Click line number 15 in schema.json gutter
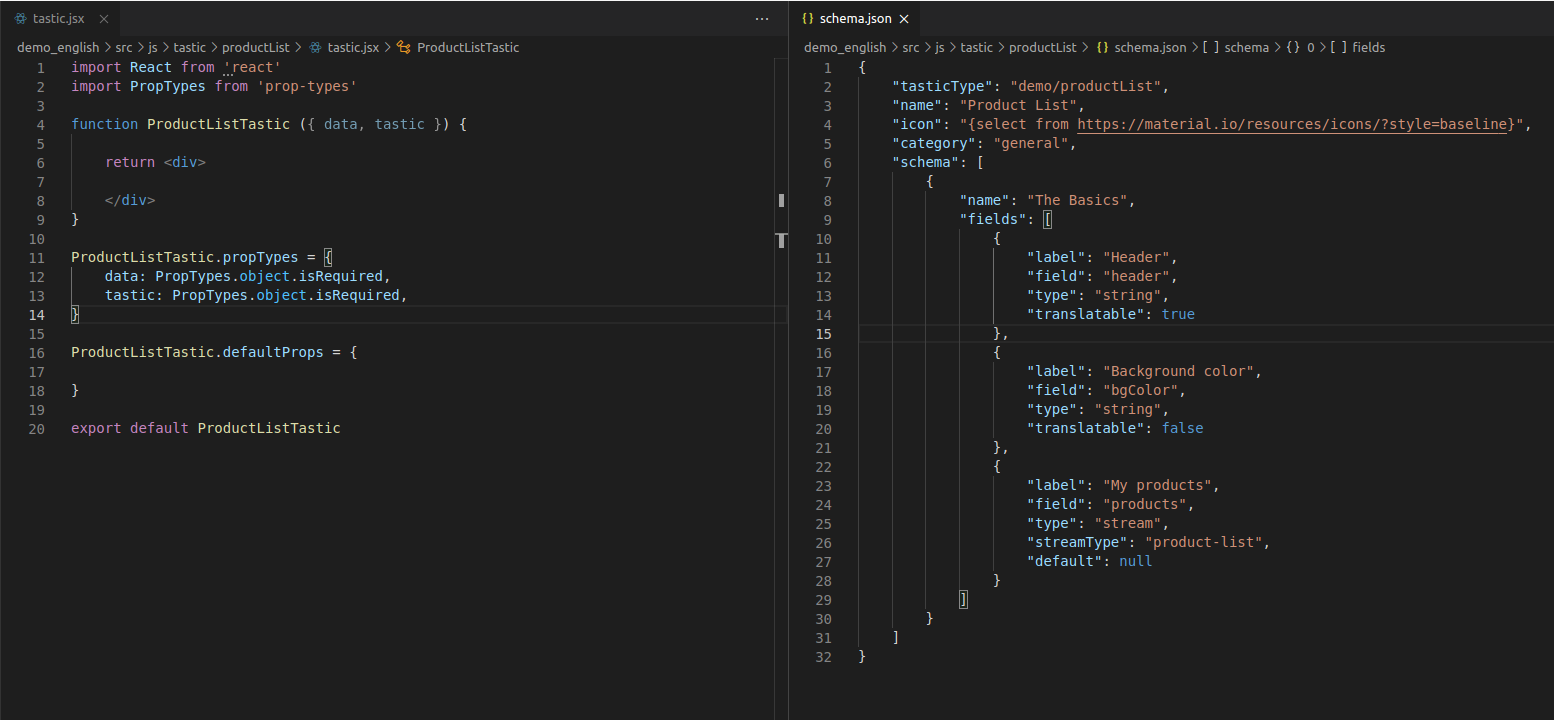The height and width of the screenshot is (720, 1554). [x=823, y=333]
